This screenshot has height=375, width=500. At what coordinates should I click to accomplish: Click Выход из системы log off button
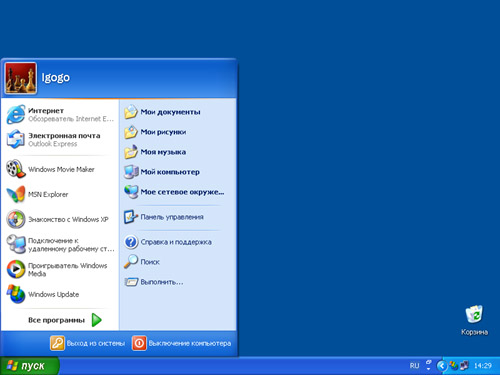[x=88, y=343]
